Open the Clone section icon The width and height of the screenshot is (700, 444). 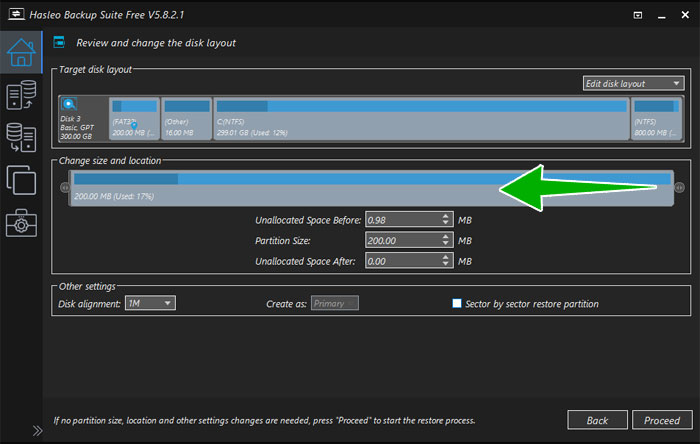click(21, 180)
